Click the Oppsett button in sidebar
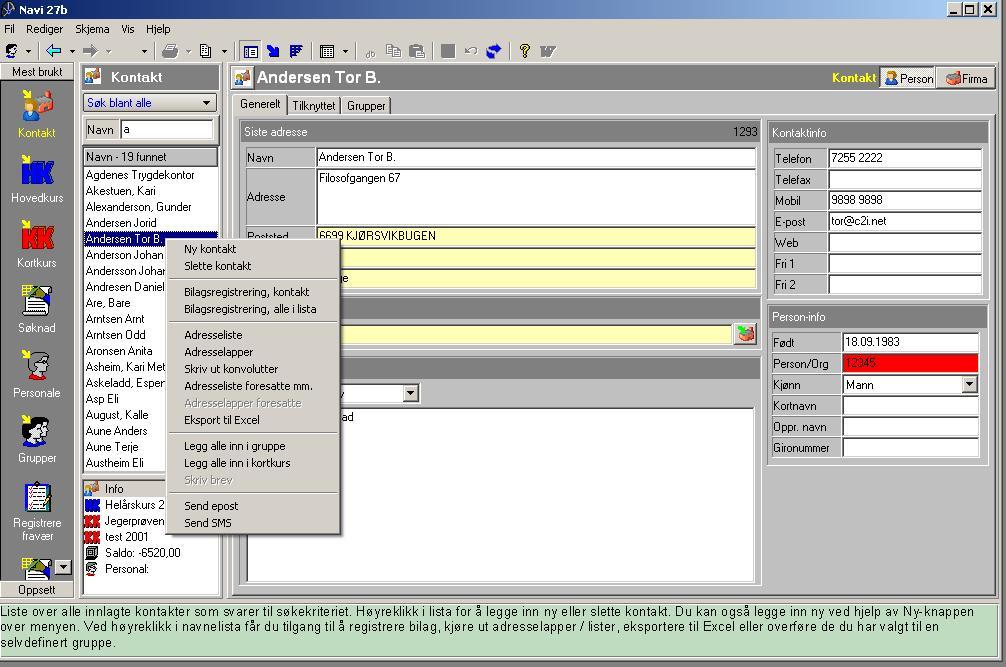The width and height of the screenshot is (1006, 667). coord(37,589)
